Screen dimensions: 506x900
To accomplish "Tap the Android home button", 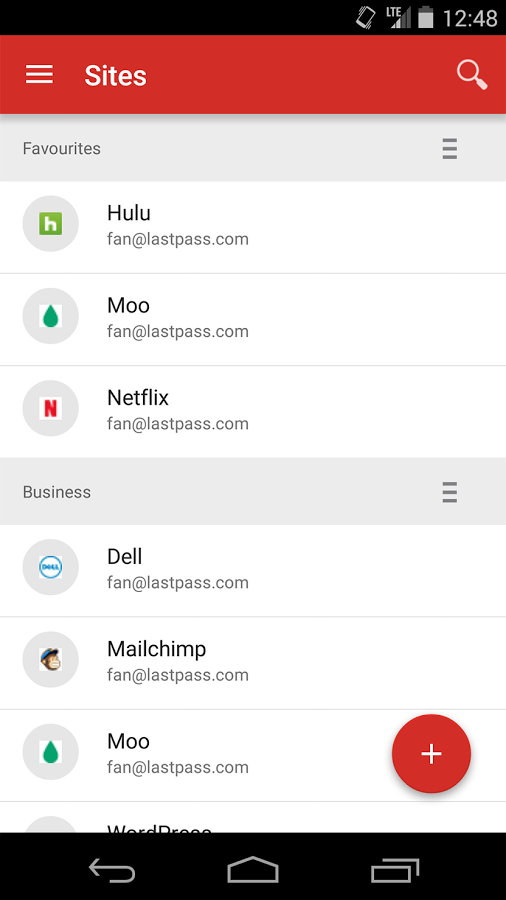I will click(x=252, y=870).
